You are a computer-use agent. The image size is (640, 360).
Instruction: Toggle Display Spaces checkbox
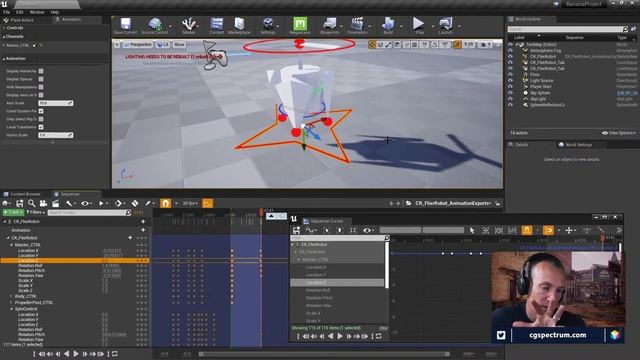pyautogui.click(x=41, y=79)
